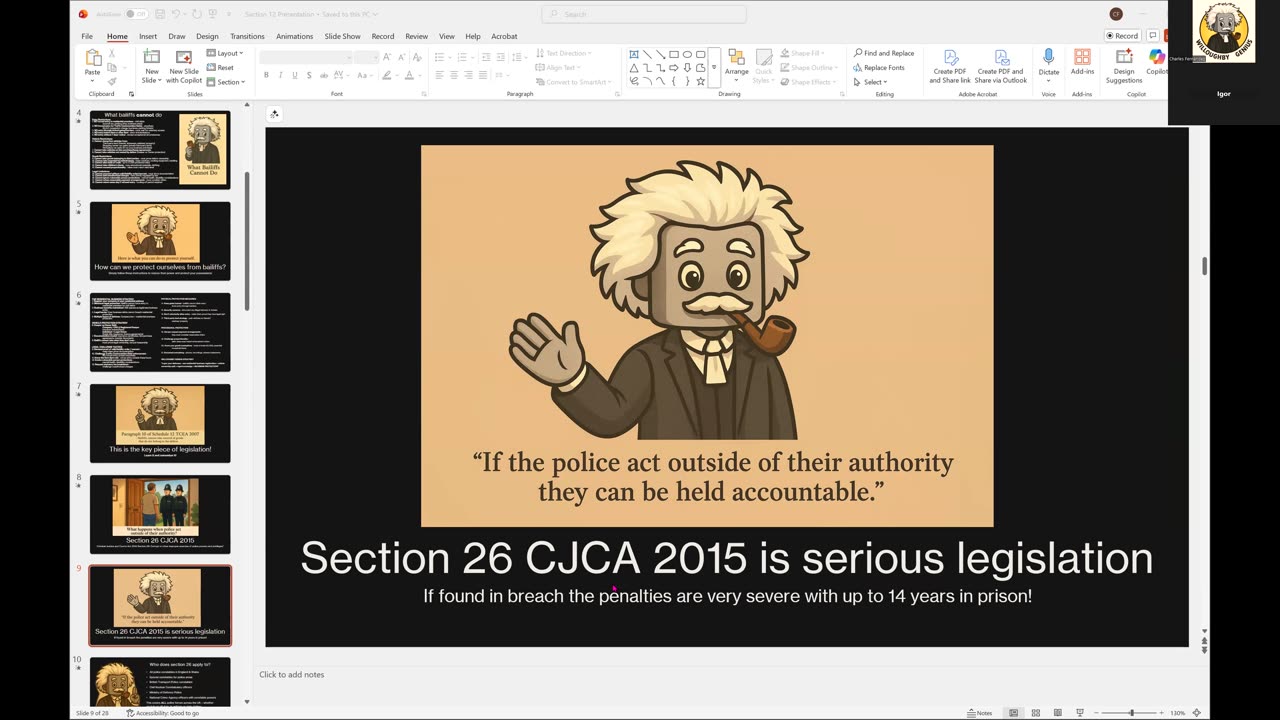Select slide 5 thumbnail about bailiffs
This screenshot has height=720, width=1280.
click(160, 240)
